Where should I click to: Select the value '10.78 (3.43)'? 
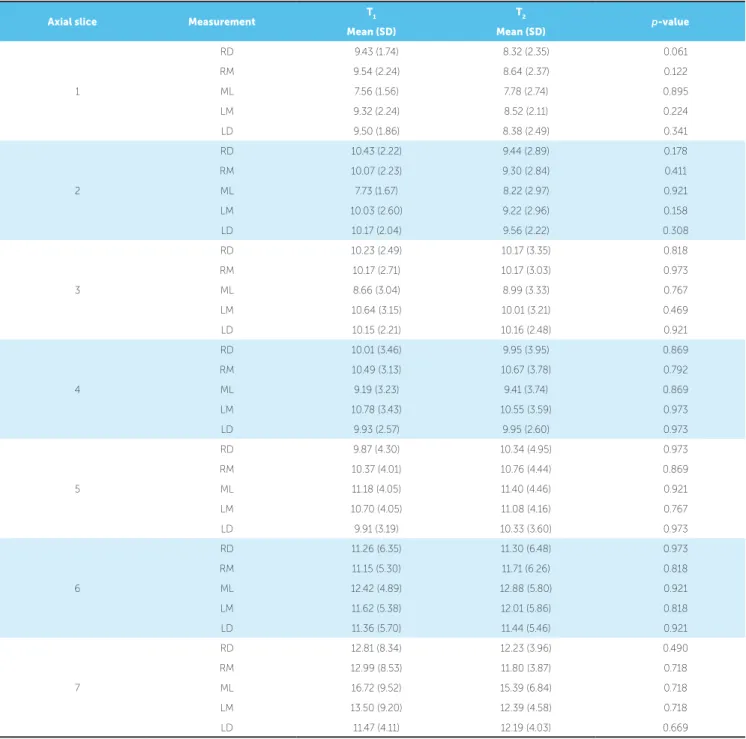coord(376,410)
